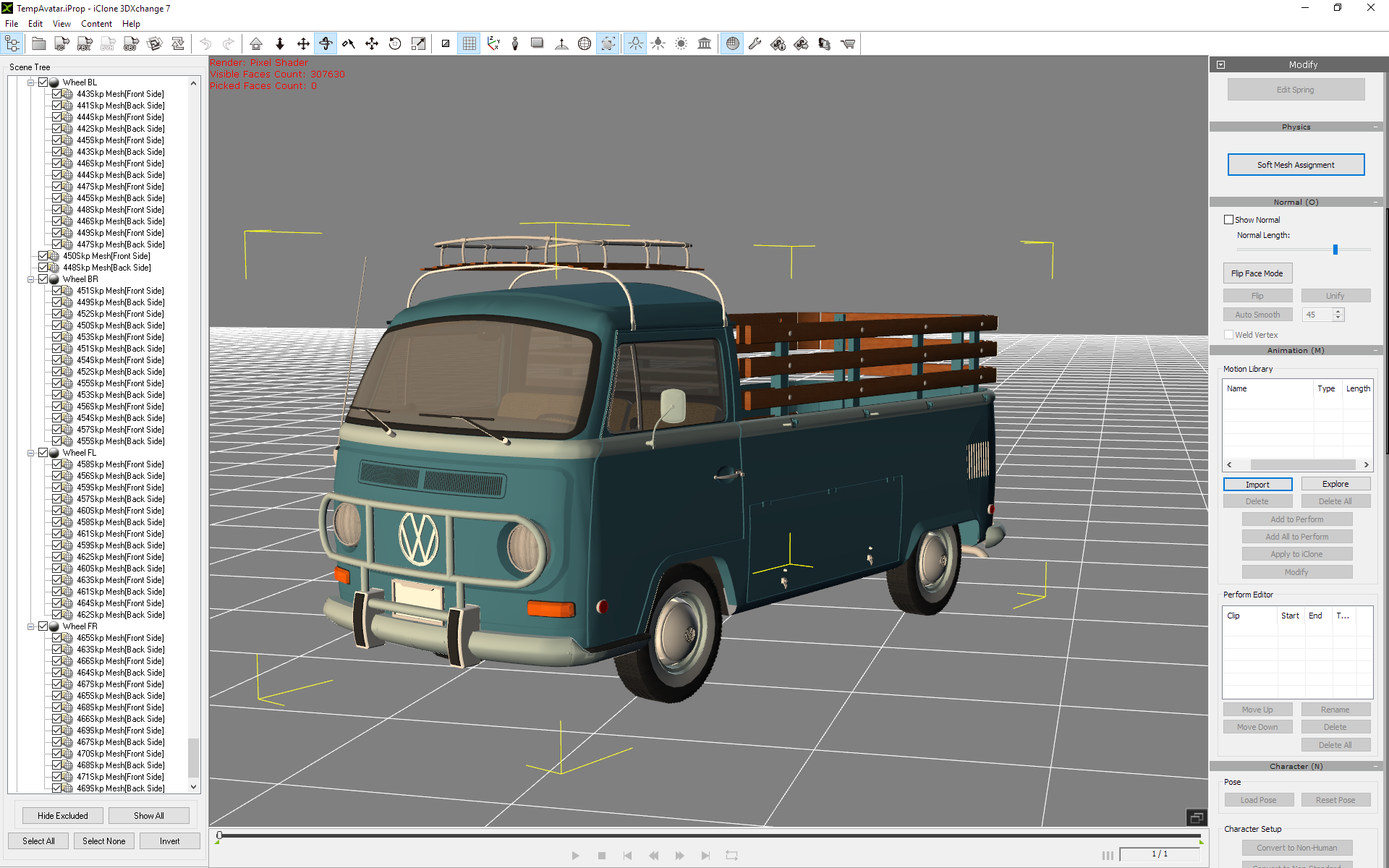Image resolution: width=1389 pixels, height=868 pixels.
Task: Click the museum building icon
Action: coord(705,44)
